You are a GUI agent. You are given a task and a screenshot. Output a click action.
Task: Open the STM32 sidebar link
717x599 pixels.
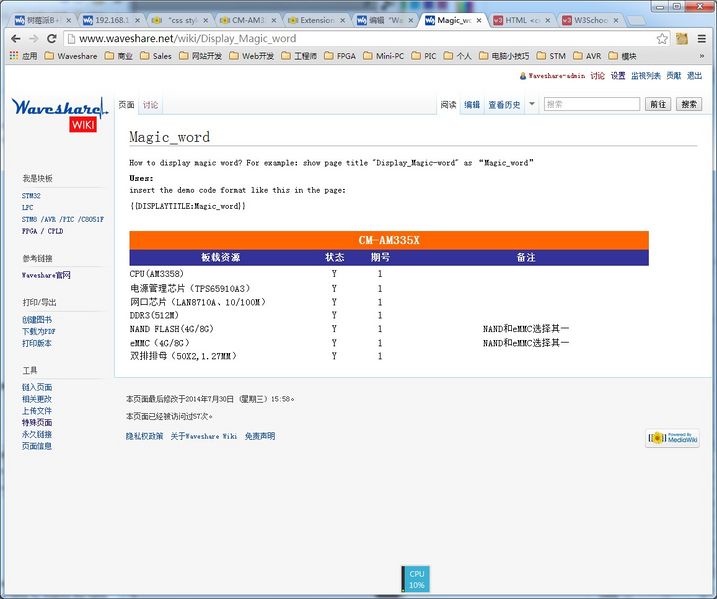click(31, 196)
